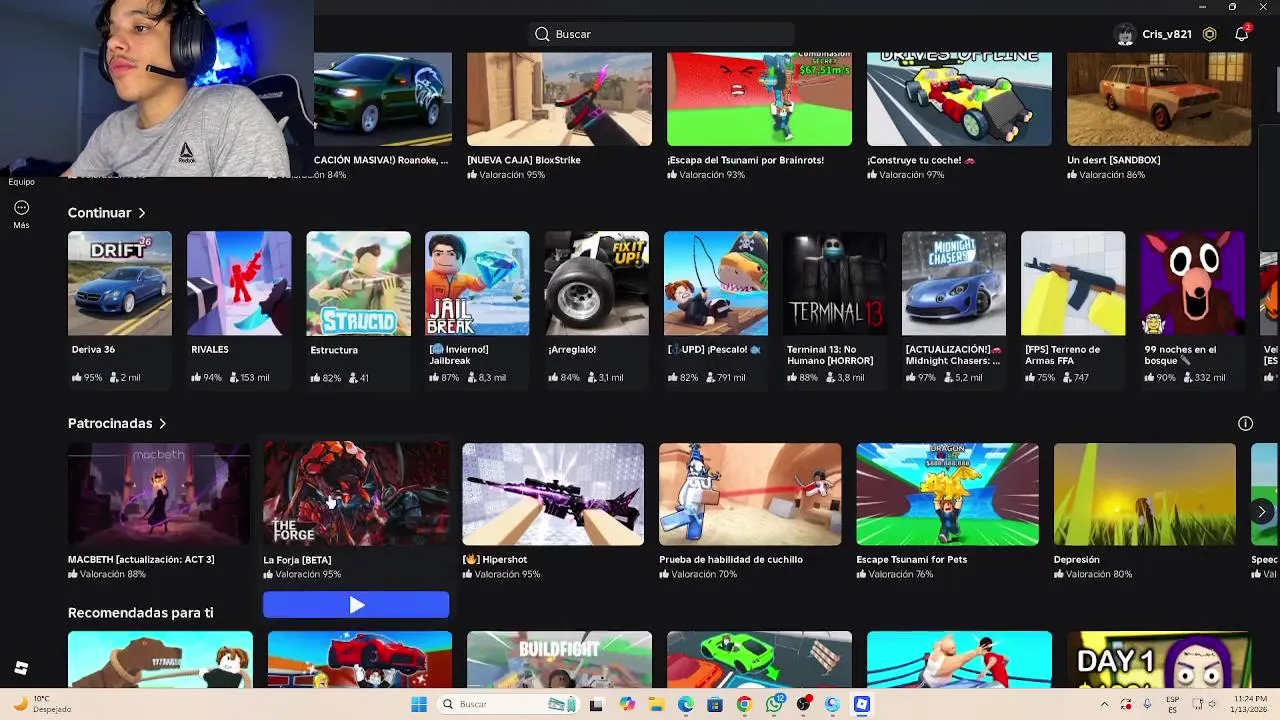Open the La Forja BETA thumbnail
The height and width of the screenshot is (720, 1280).
tap(356, 494)
